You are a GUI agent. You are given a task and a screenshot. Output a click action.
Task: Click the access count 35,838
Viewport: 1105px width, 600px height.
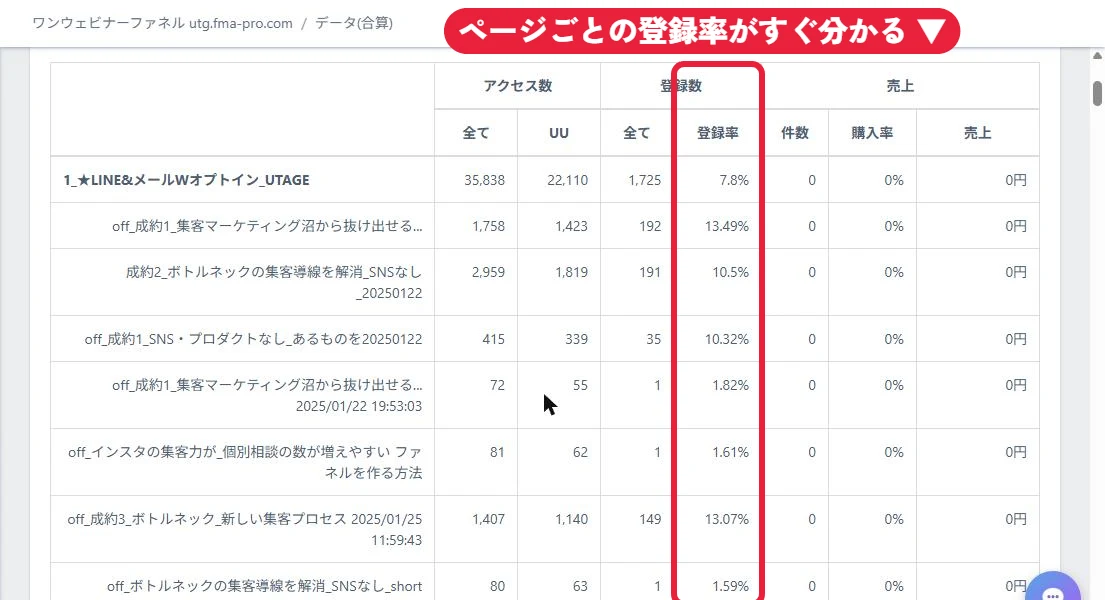point(484,180)
